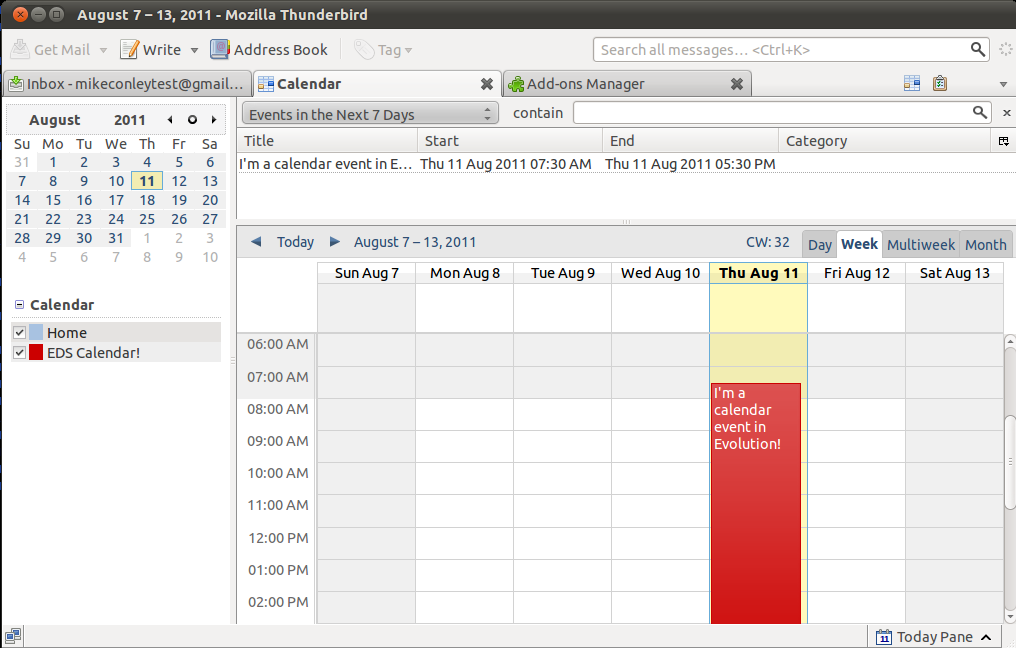Select August 11 in the mini calendar
This screenshot has height=648, width=1016.
coord(147,181)
